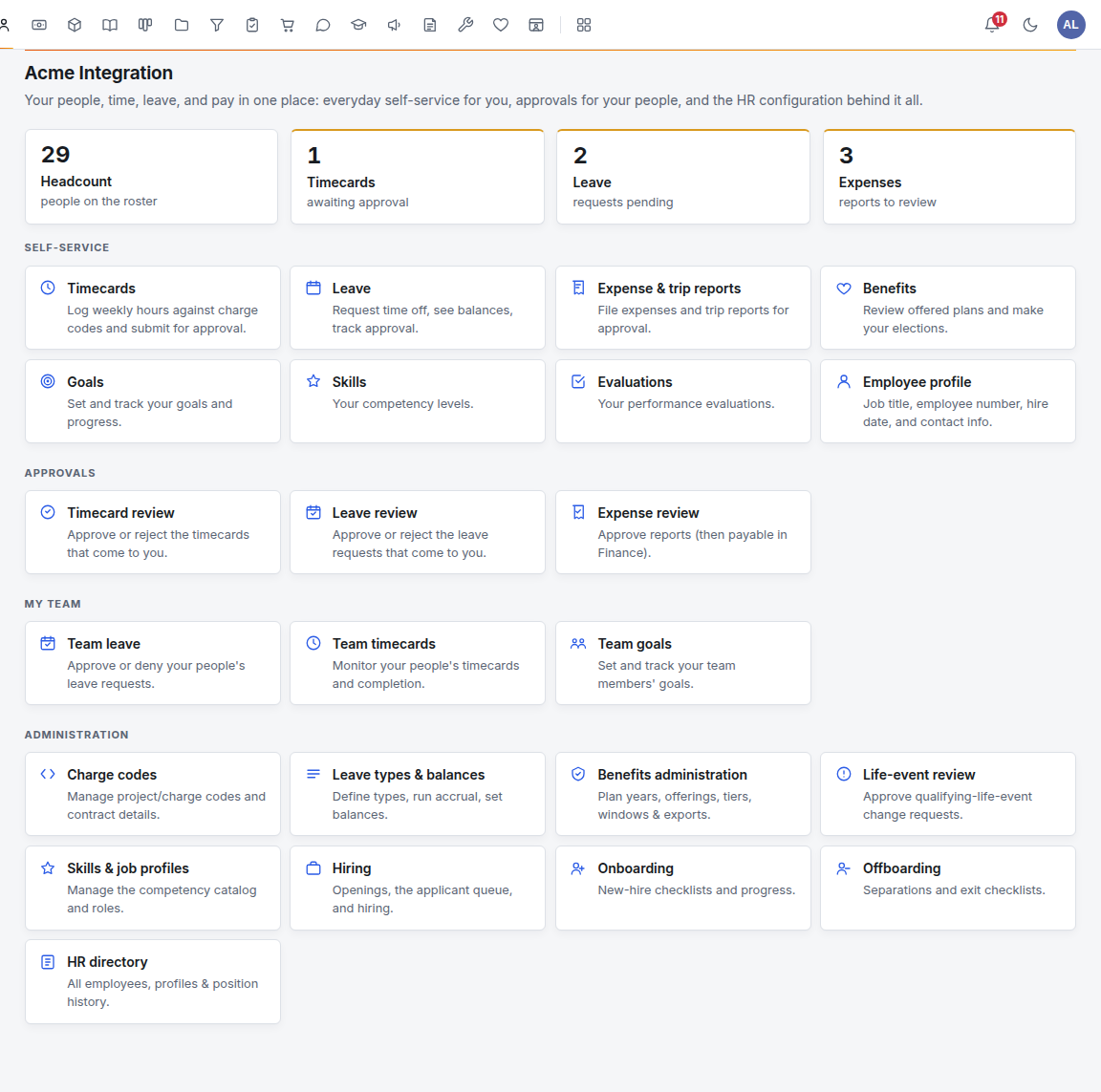Click the 'SELF-SERVICE' section label
Viewport: 1101px width, 1092px height.
click(x=67, y=247)
